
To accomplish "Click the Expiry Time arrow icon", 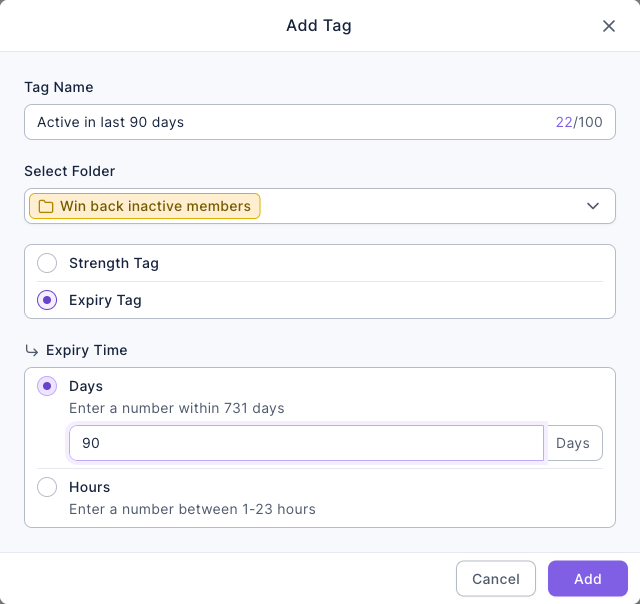I will 32,351.
